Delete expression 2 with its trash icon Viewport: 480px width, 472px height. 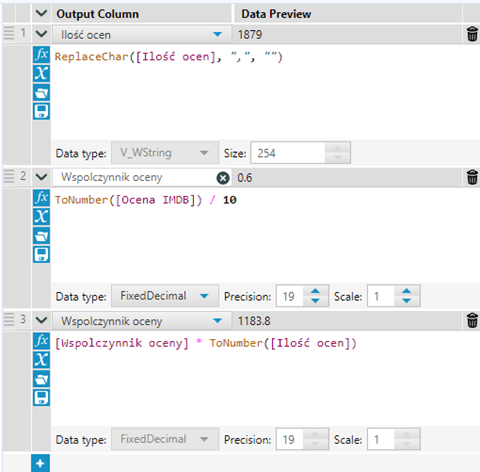click(x=472, y=177)
